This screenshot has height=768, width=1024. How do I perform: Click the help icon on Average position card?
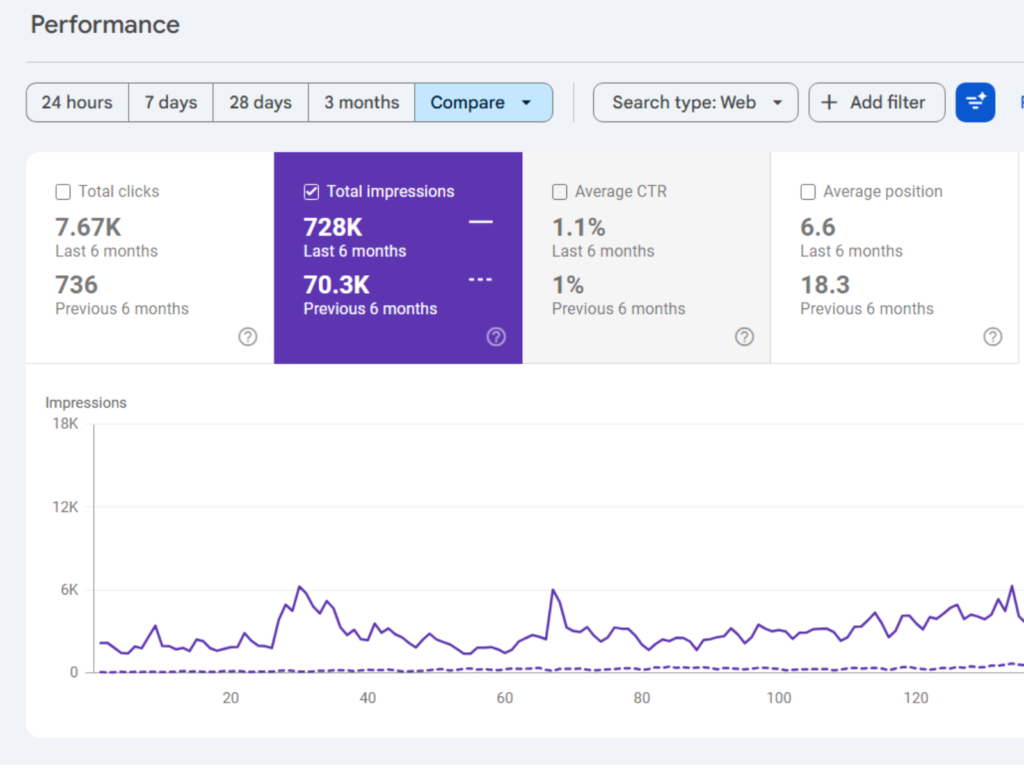[992, 337]
